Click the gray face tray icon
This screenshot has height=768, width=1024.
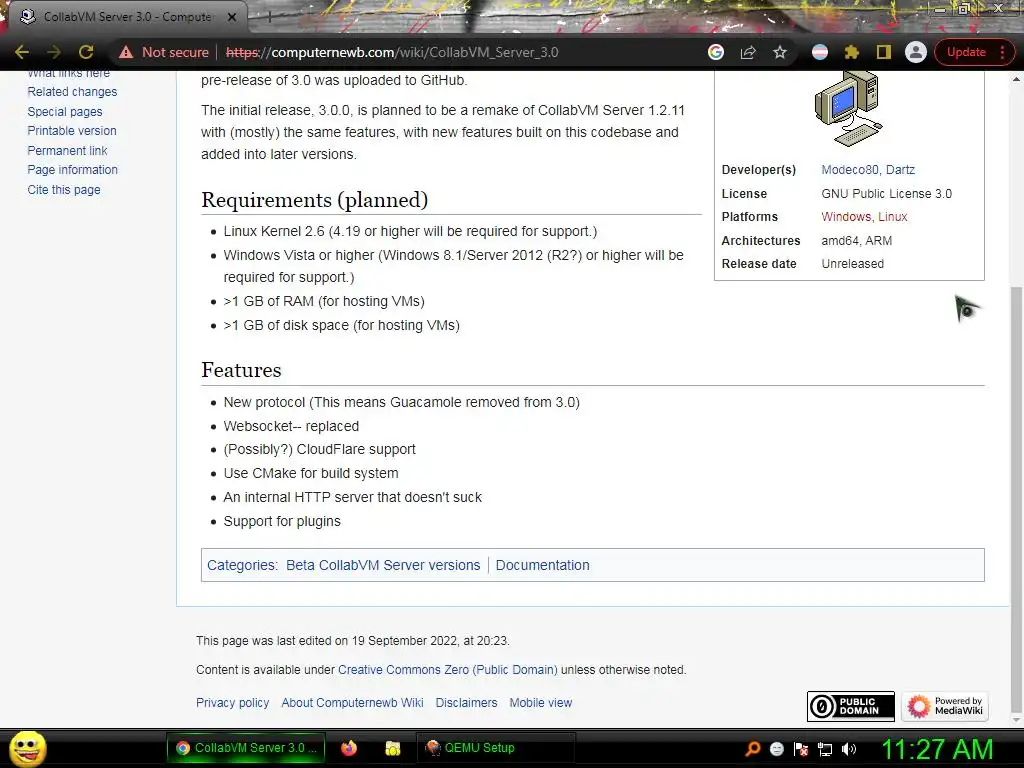click(776, 749)
